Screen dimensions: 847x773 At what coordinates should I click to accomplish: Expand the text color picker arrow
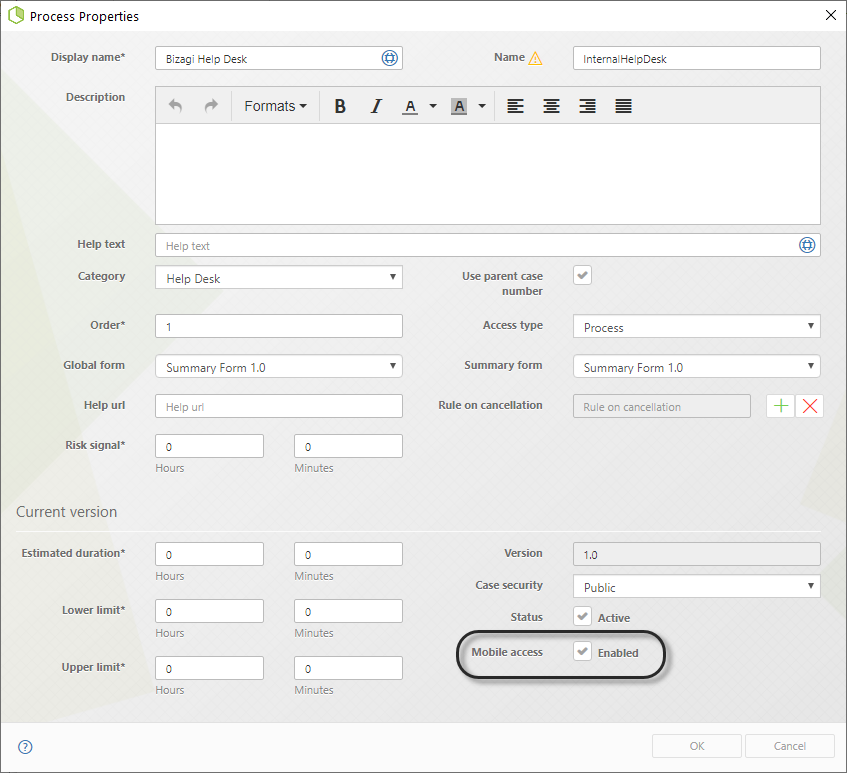433,106
